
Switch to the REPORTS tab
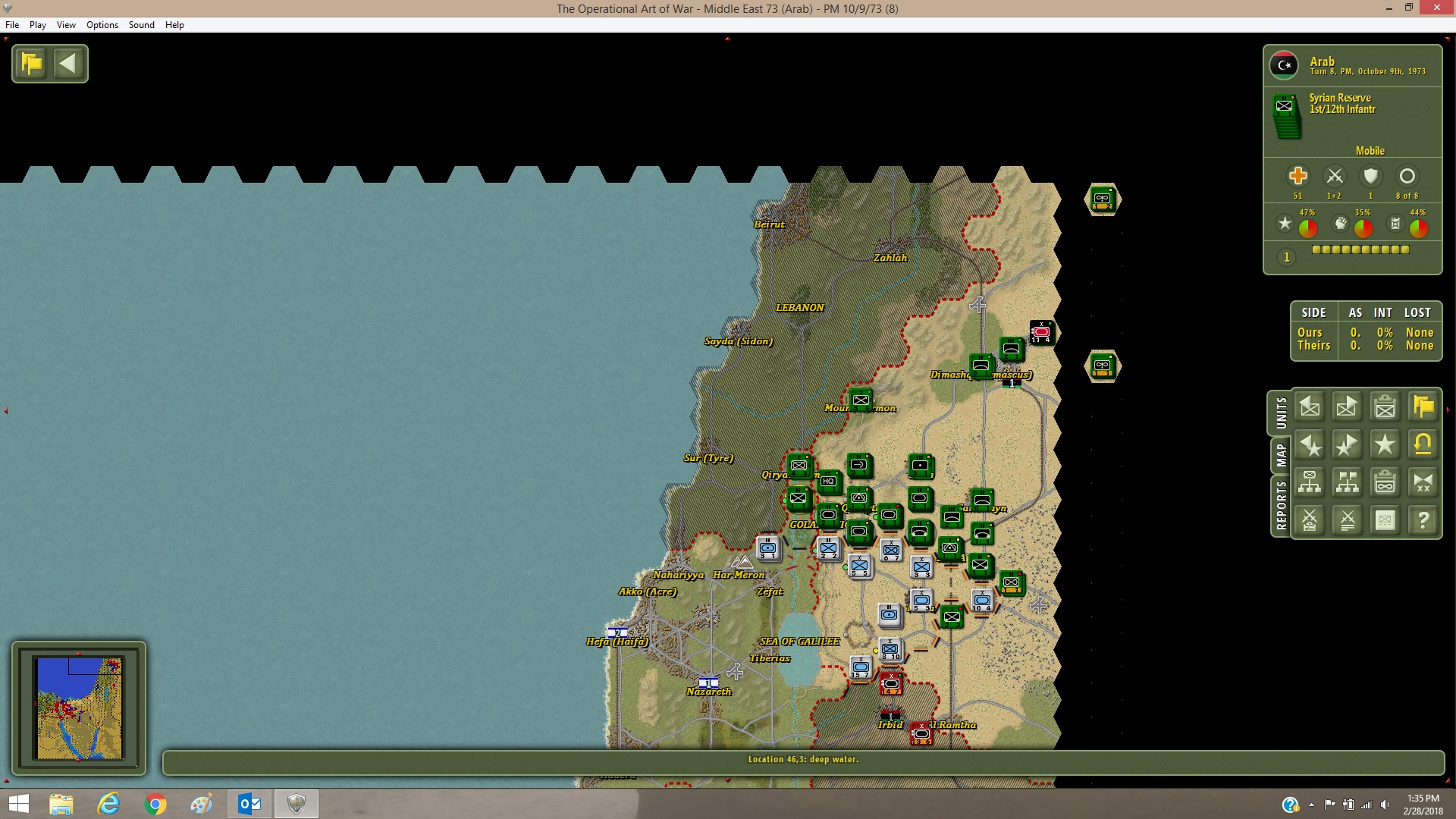coord(1281,506)
